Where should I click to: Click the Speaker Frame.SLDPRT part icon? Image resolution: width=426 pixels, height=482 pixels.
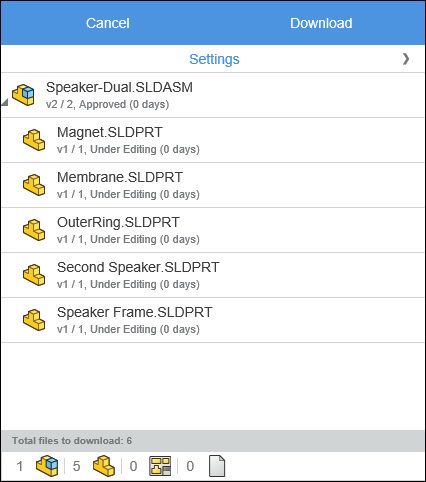(x=34, y=320)
